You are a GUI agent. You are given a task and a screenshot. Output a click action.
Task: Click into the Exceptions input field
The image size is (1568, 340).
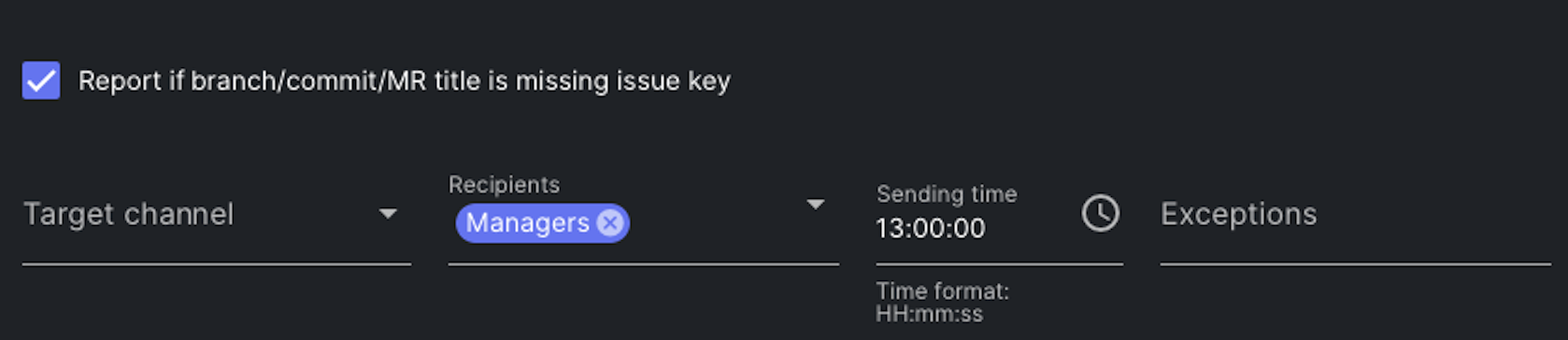pyautogui.click(x=1355, y=215)
